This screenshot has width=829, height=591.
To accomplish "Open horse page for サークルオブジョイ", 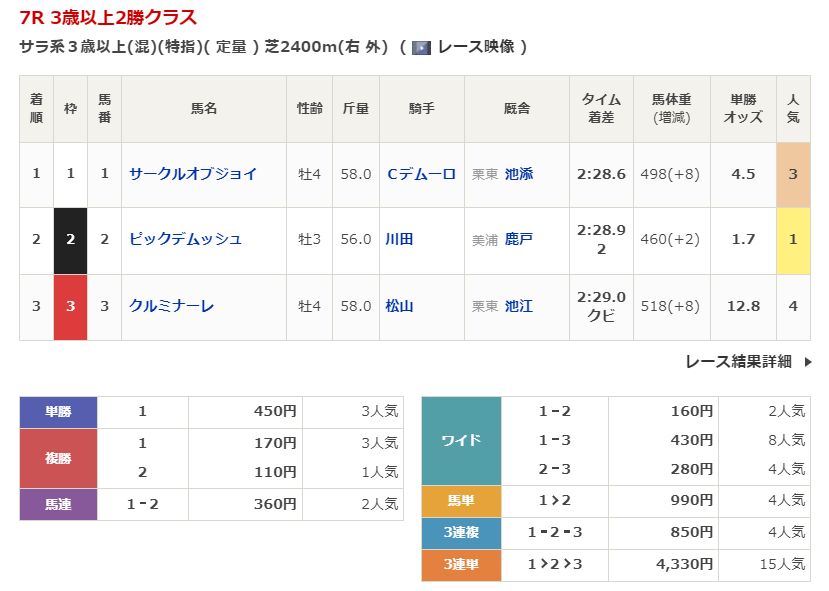I will tap(193, 174).
